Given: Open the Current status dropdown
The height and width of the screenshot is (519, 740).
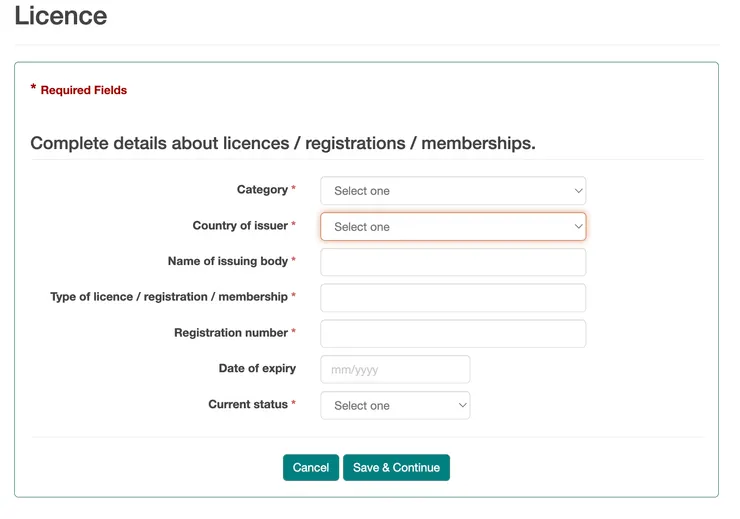Looking at the screenshot, I should (395, 405).
